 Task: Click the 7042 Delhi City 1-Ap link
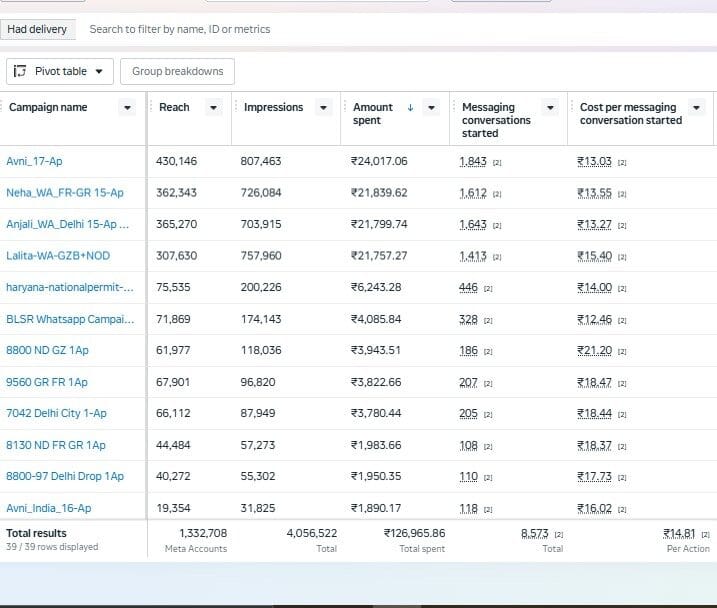(56, 413)
